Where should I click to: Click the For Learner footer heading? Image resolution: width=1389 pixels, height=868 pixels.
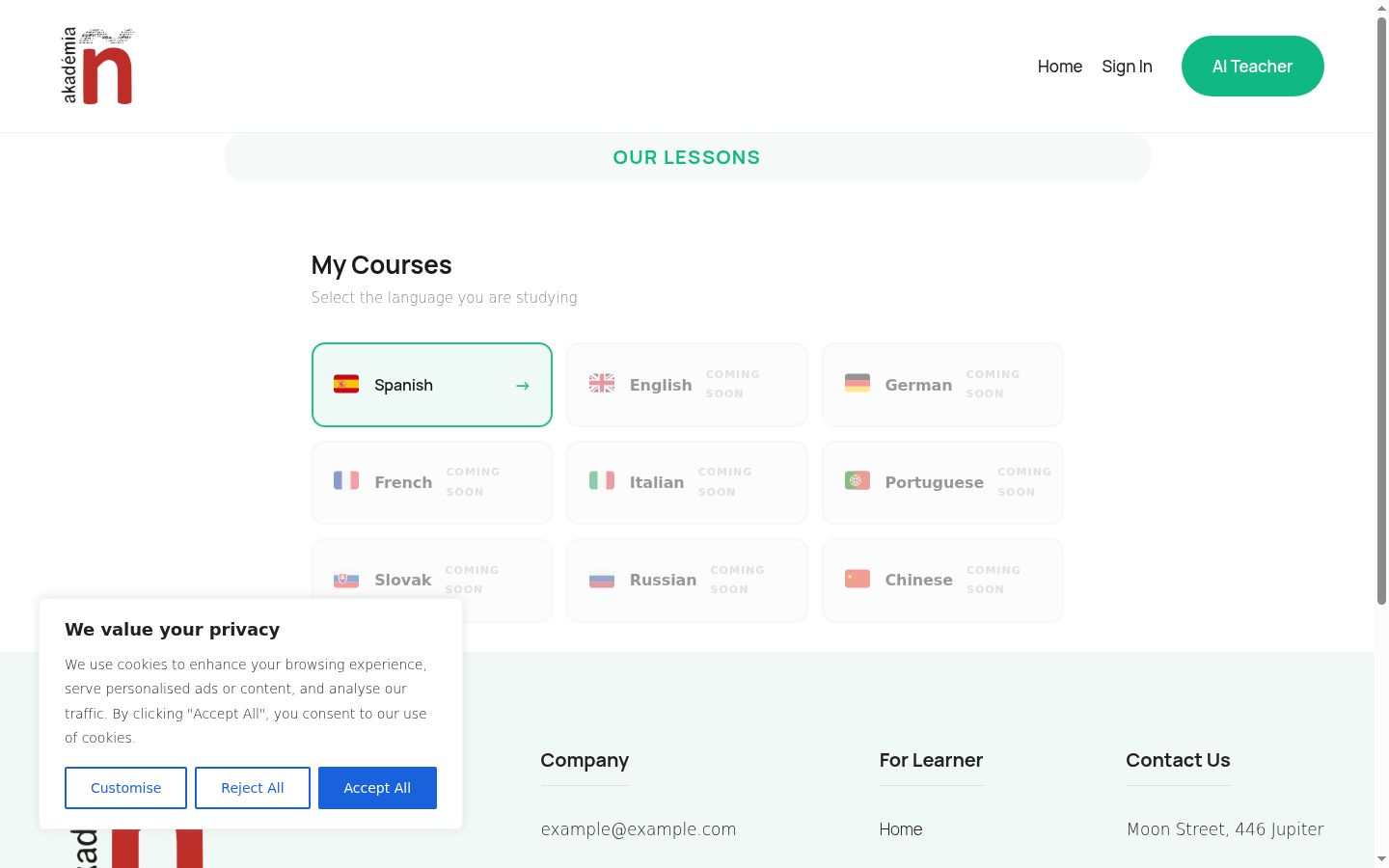(931, 760)
